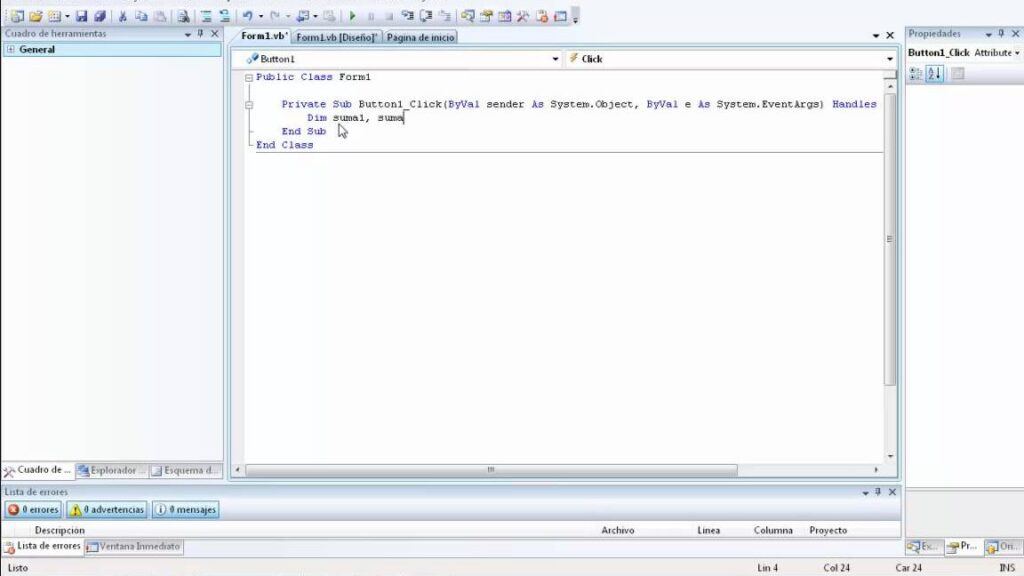
Task: Click the editor scroll down arrow
Action: pyautogui.click(x=890, y=456)
